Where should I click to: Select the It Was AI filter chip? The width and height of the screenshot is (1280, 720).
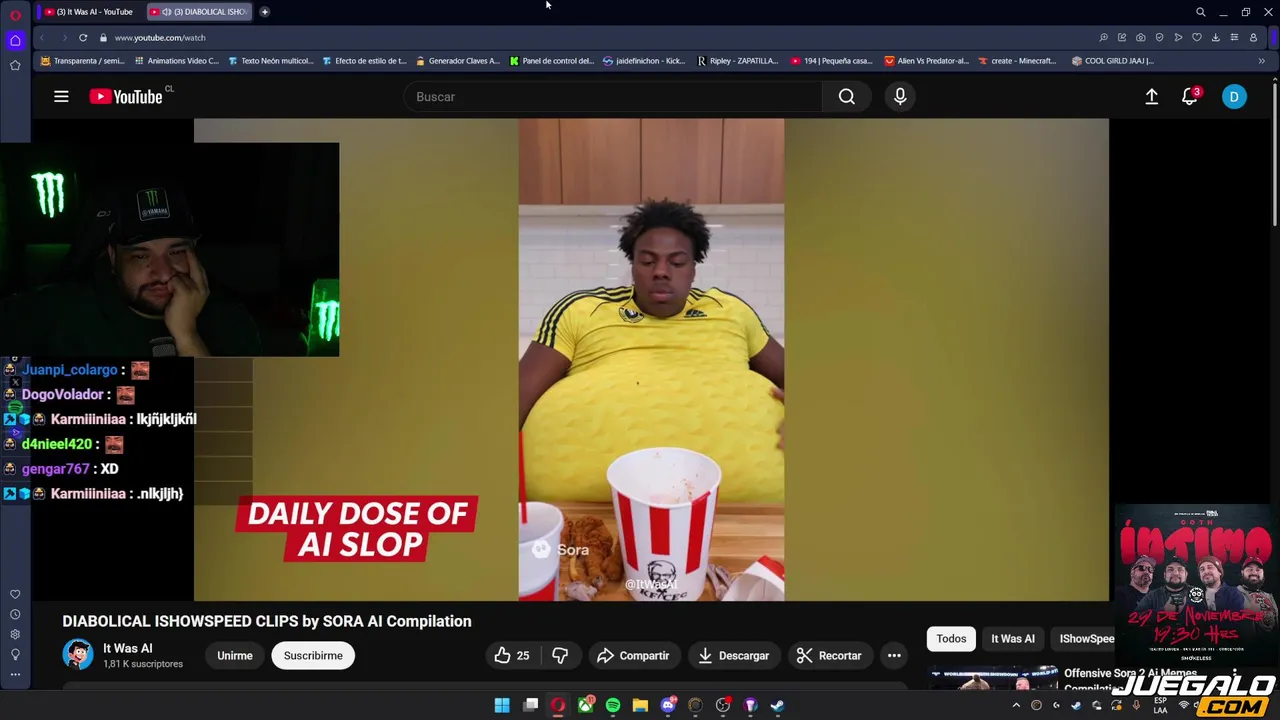point(1013,639)
